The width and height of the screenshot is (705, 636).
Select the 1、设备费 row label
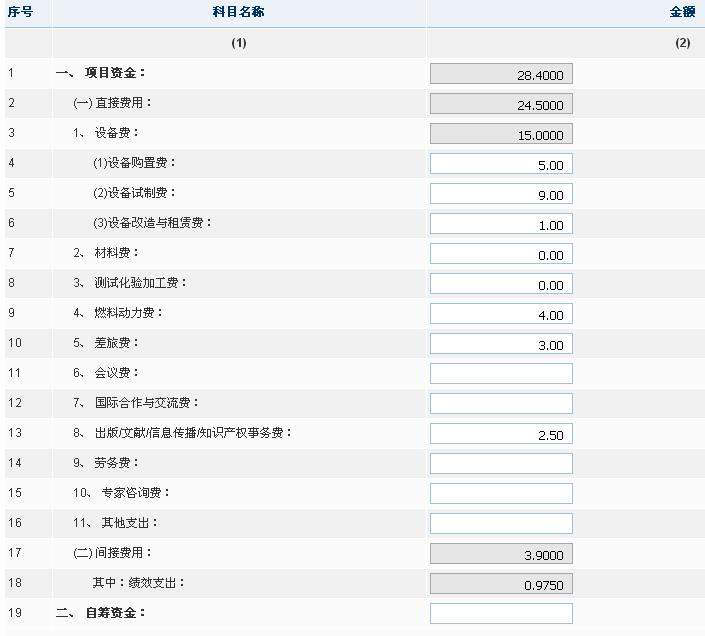(106, 133)
